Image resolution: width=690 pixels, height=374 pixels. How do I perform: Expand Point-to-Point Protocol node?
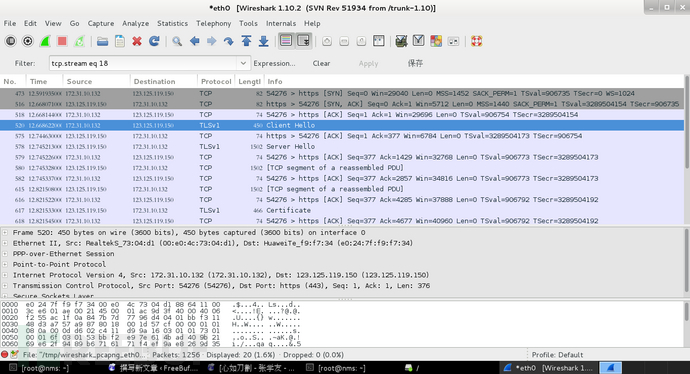[5, 264]
